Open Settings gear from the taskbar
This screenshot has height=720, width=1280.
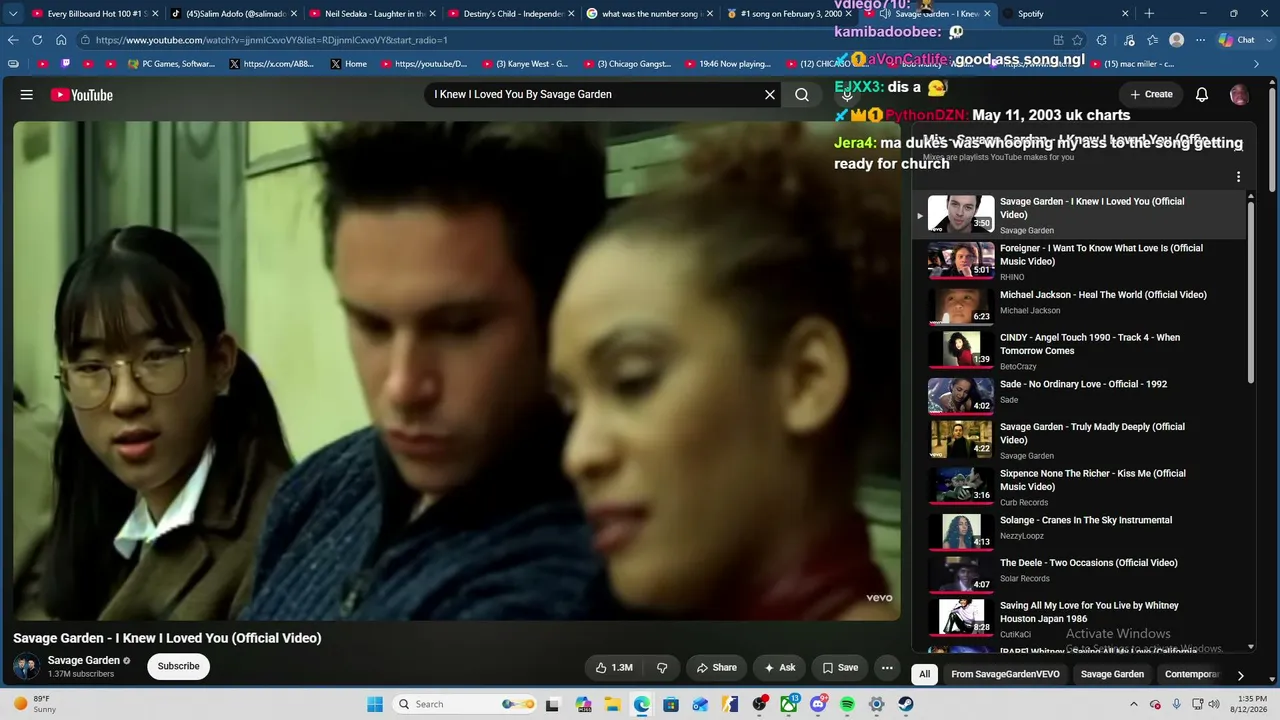point(877,704)
